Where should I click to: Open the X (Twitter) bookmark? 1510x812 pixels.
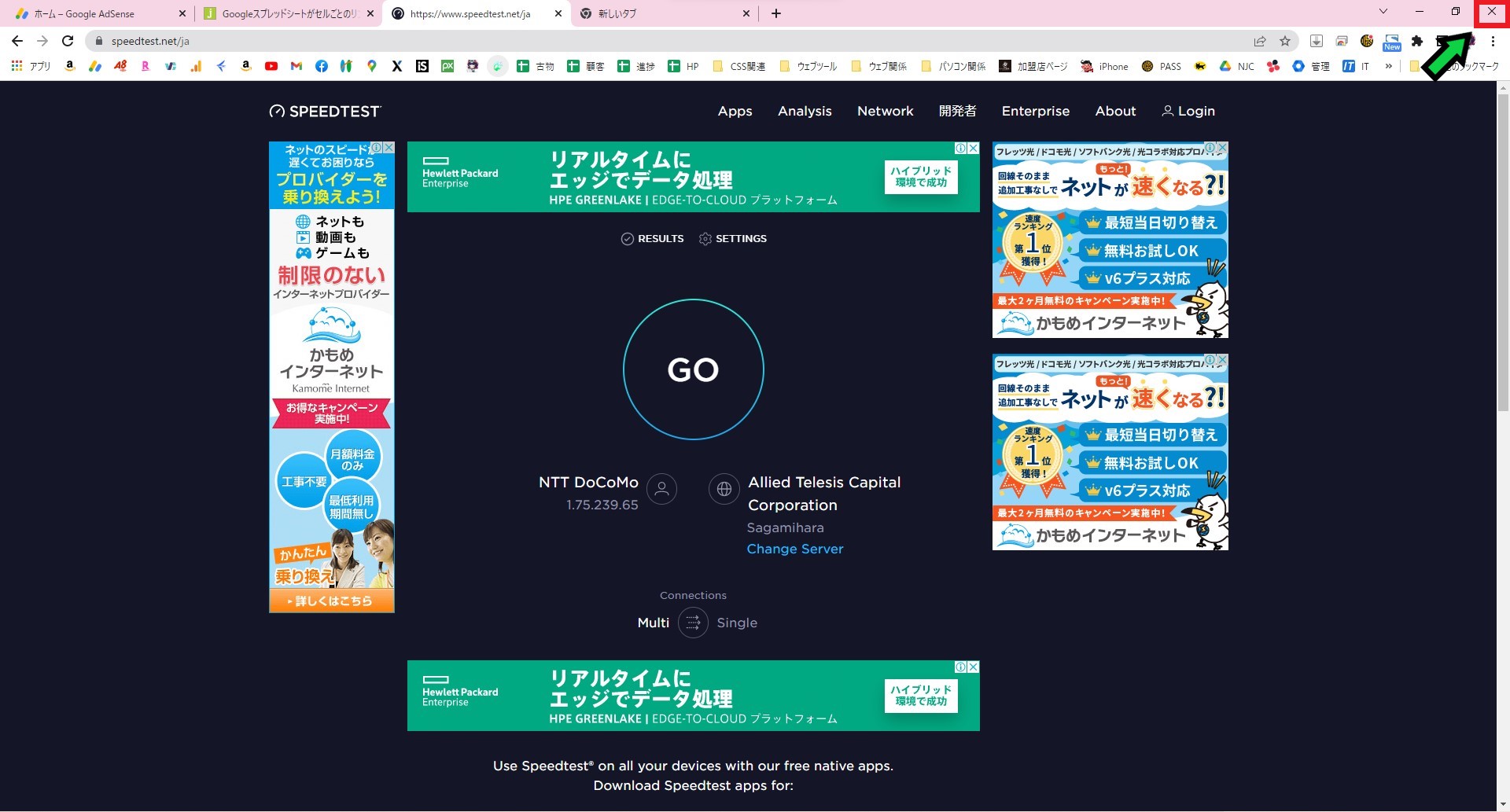(397, 66)
